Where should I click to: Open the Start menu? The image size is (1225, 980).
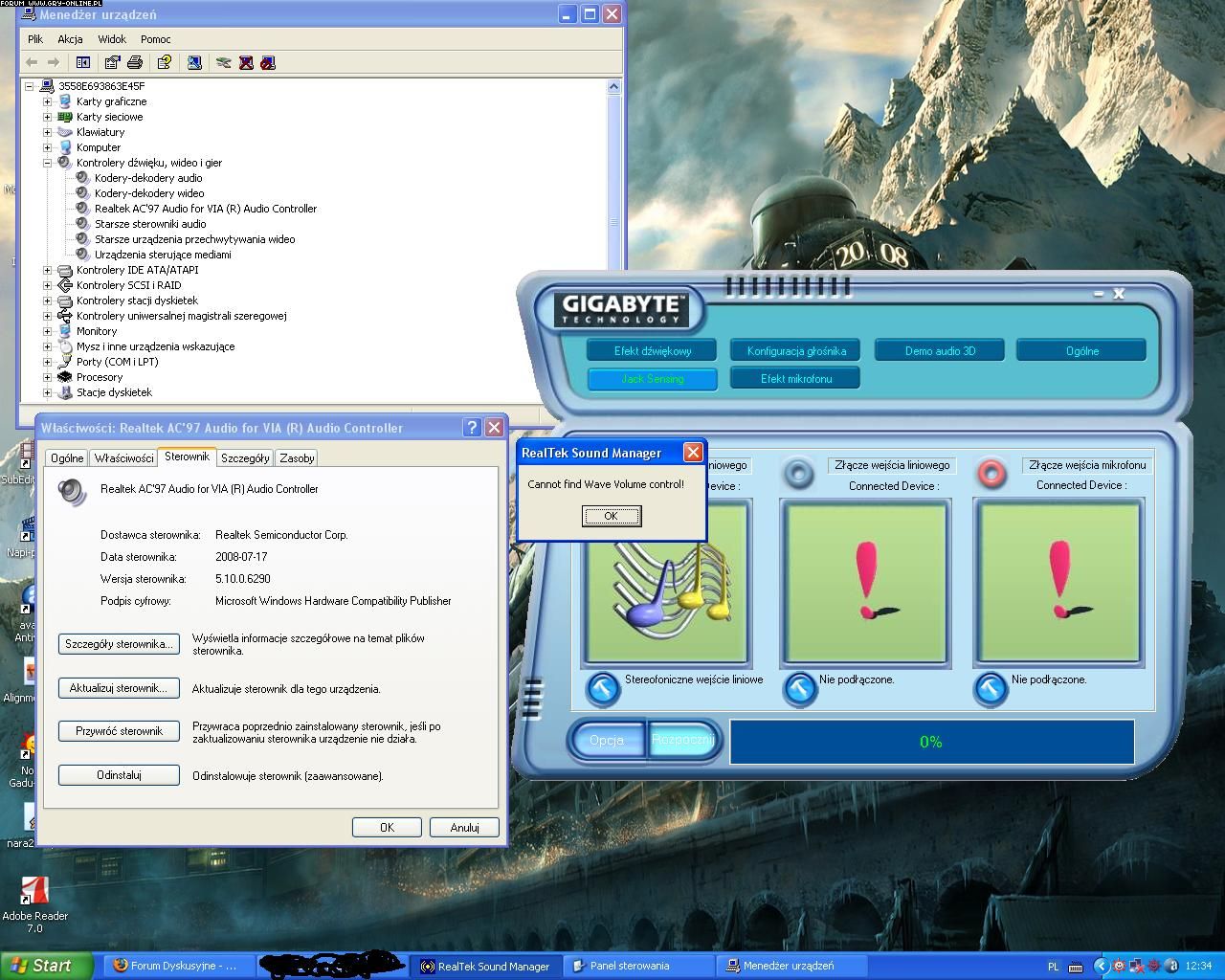click(46, 967)
